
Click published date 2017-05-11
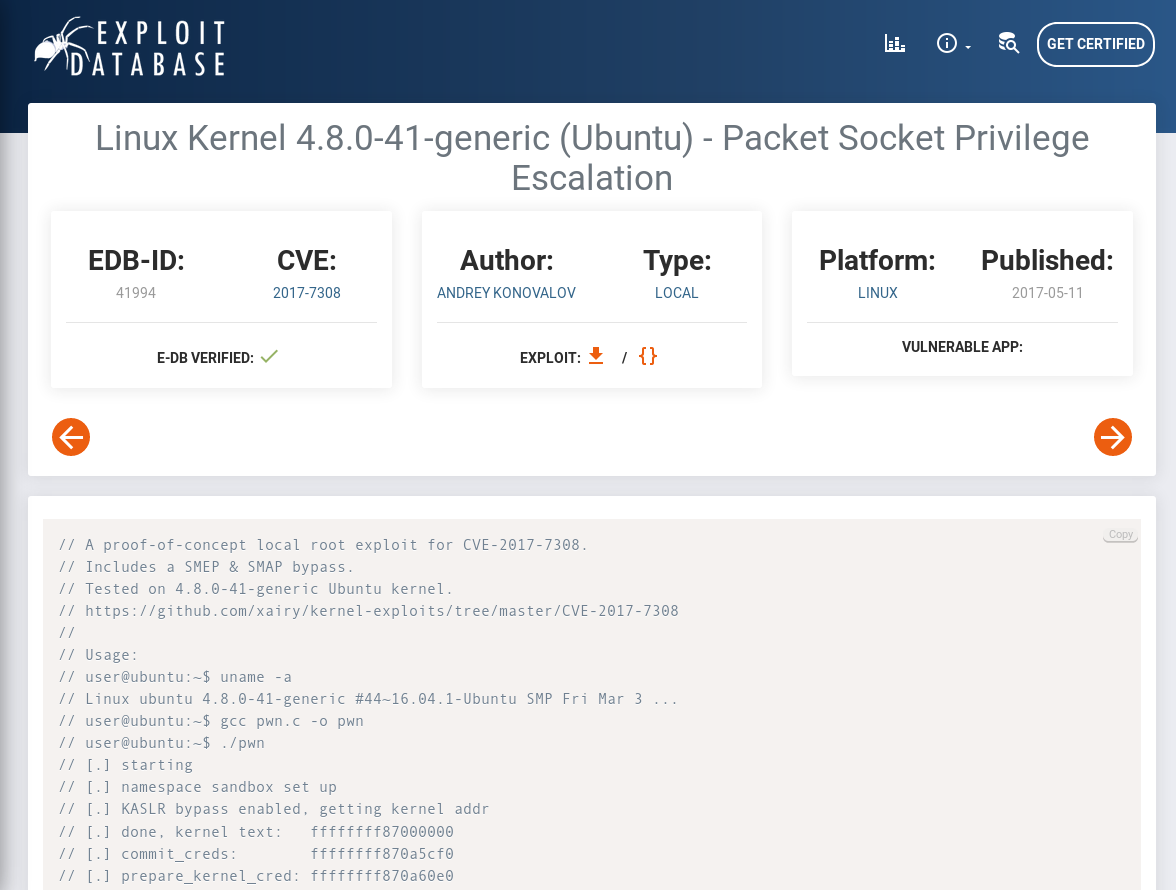[x=1047, y=293]
